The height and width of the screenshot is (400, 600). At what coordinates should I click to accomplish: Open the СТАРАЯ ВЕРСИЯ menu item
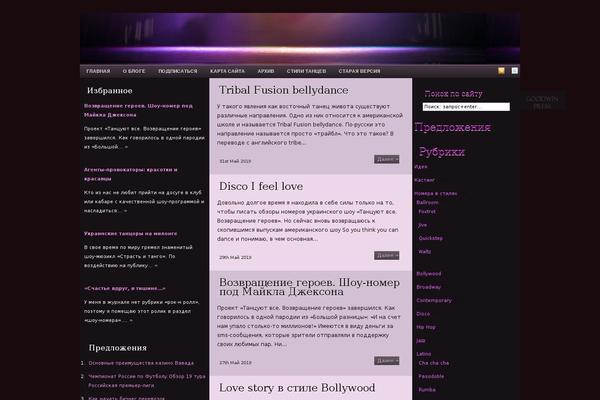coord(359,71)
